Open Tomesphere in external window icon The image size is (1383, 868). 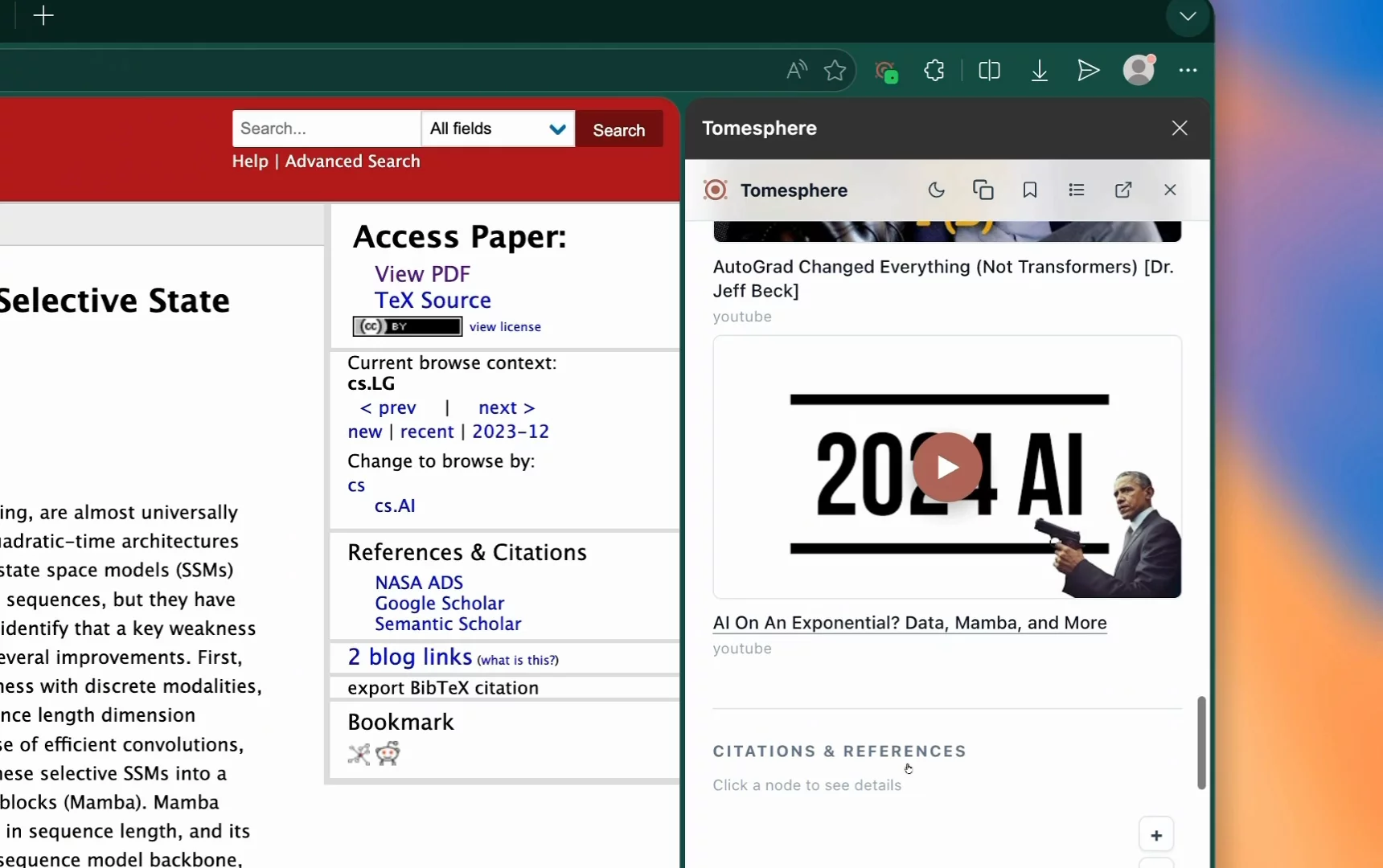coord(1123,190)
